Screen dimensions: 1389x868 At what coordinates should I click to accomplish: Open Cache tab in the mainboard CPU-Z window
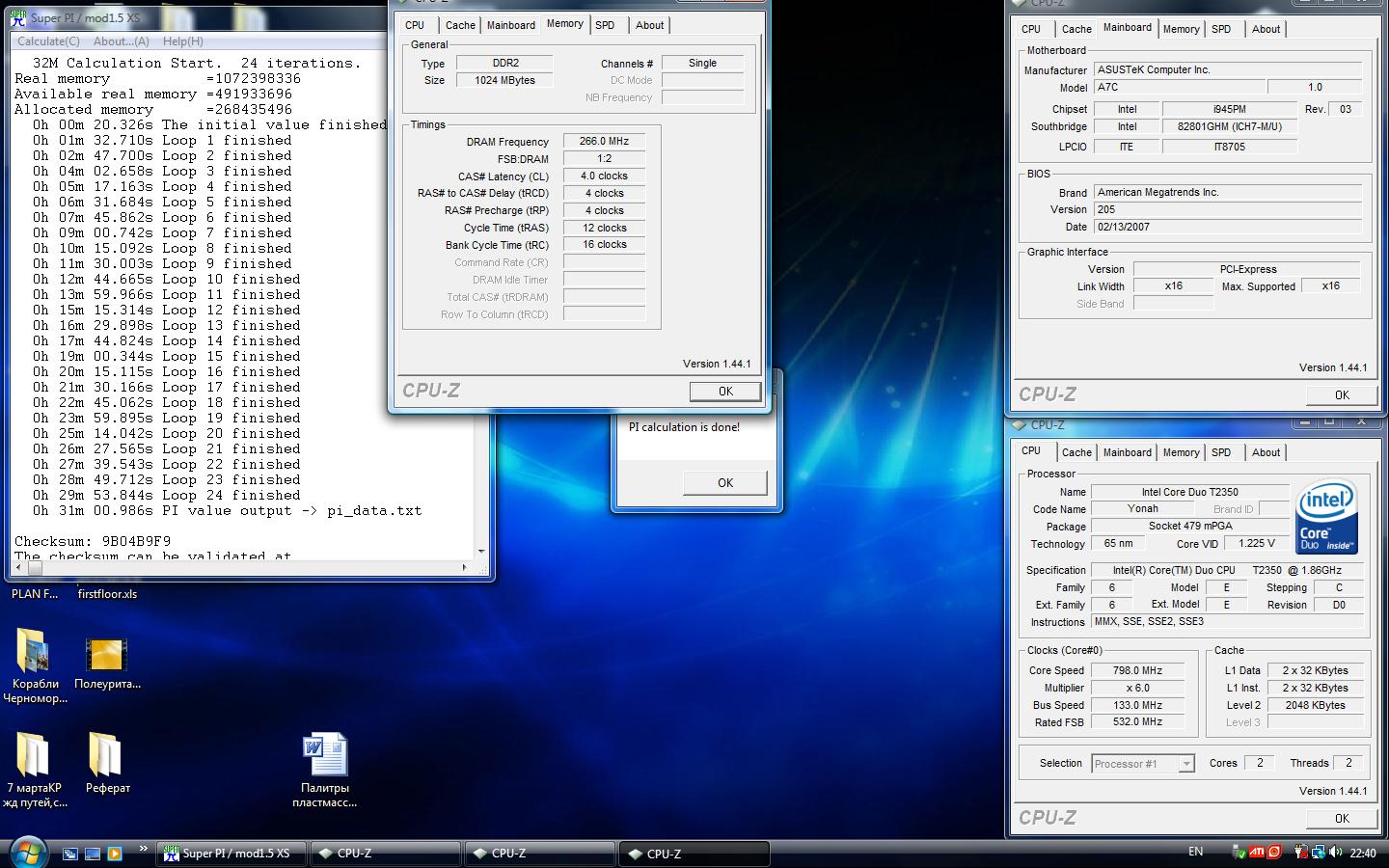(1076, 29)
